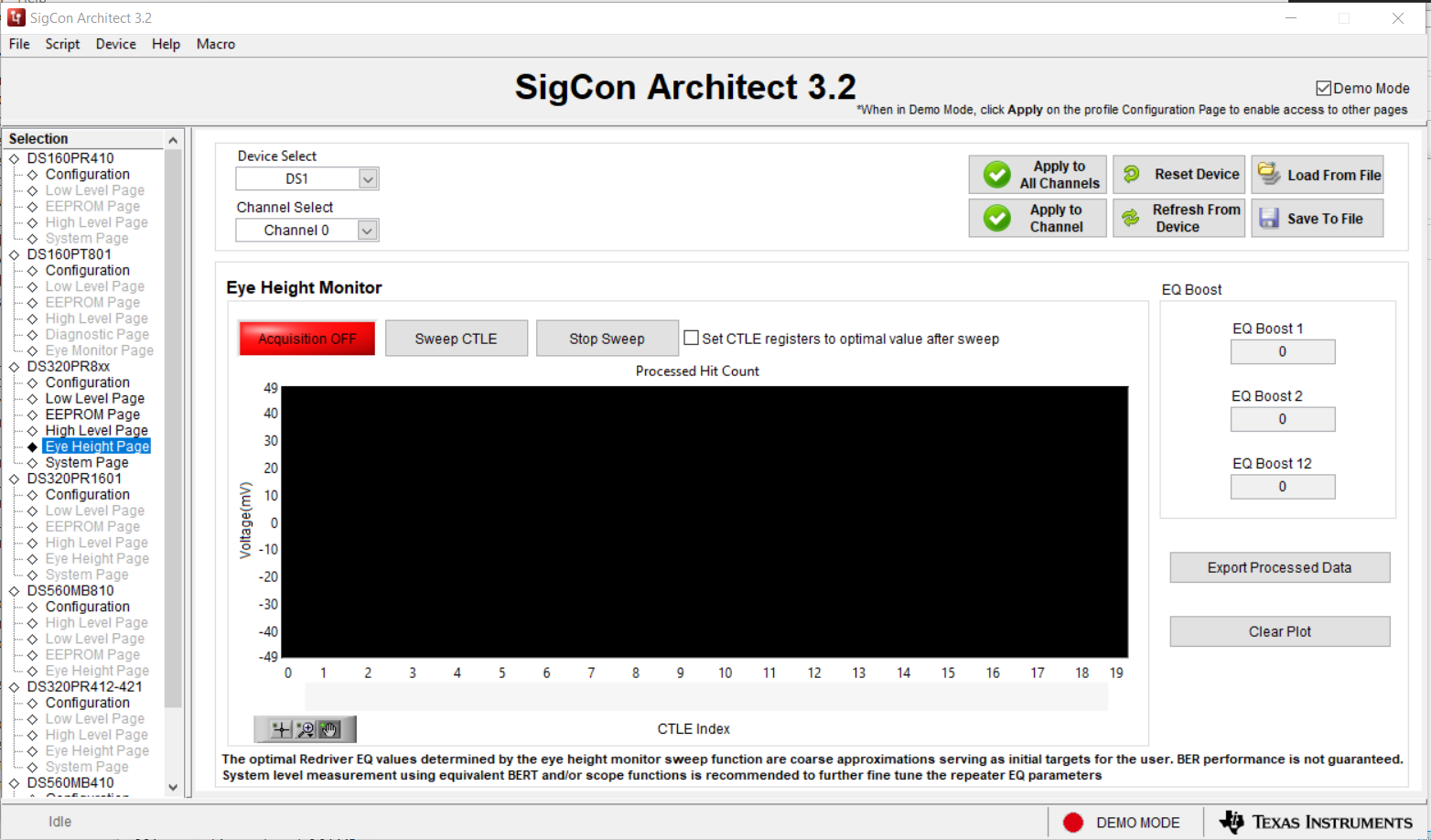The height and width of the screenshot is (840, 1431).
Task: Select the pan hand tool below plot
Action: (329, 729)
